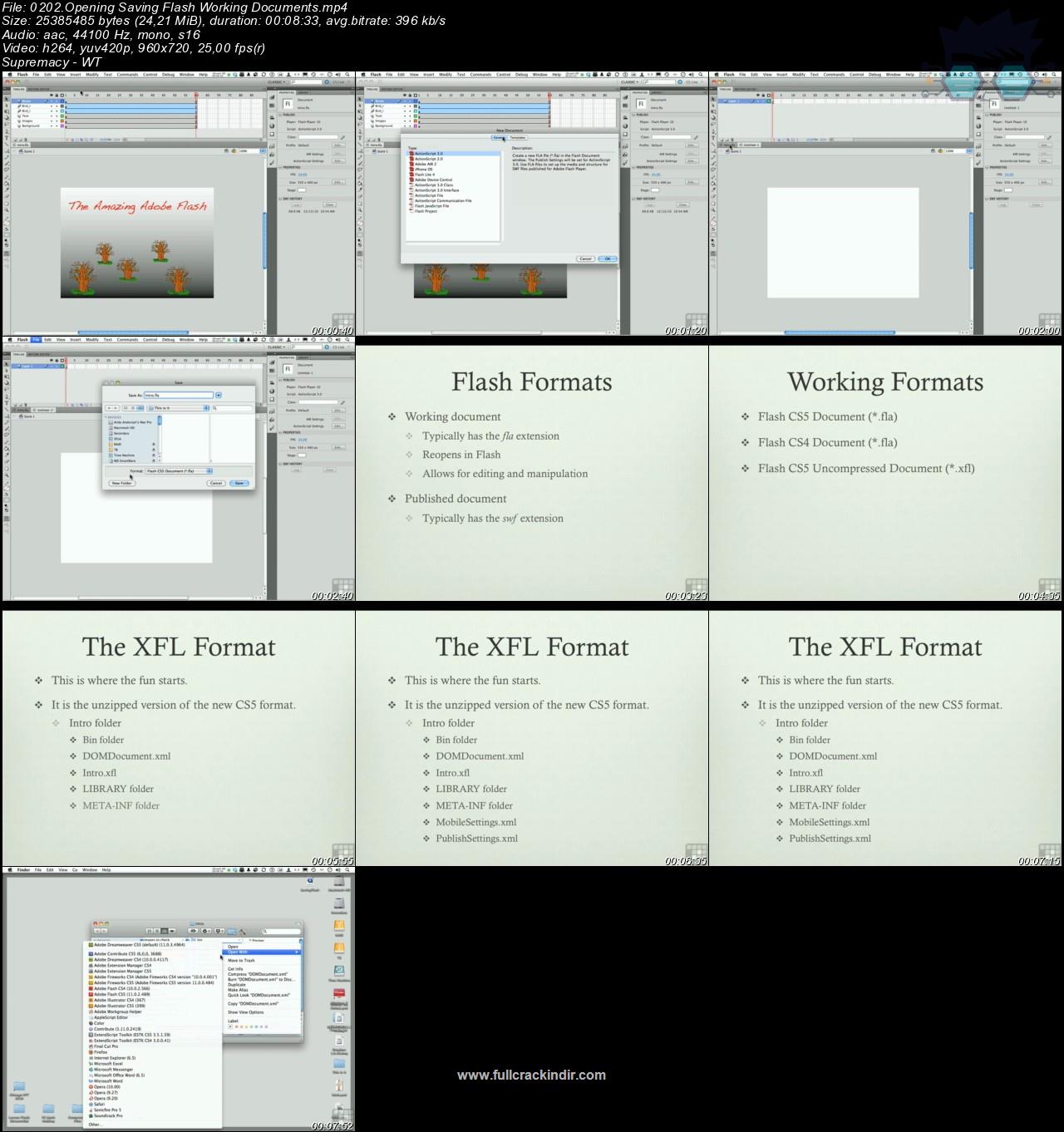Click Finder menu in 00:07:52 frame menu bar

coord(23,870)
